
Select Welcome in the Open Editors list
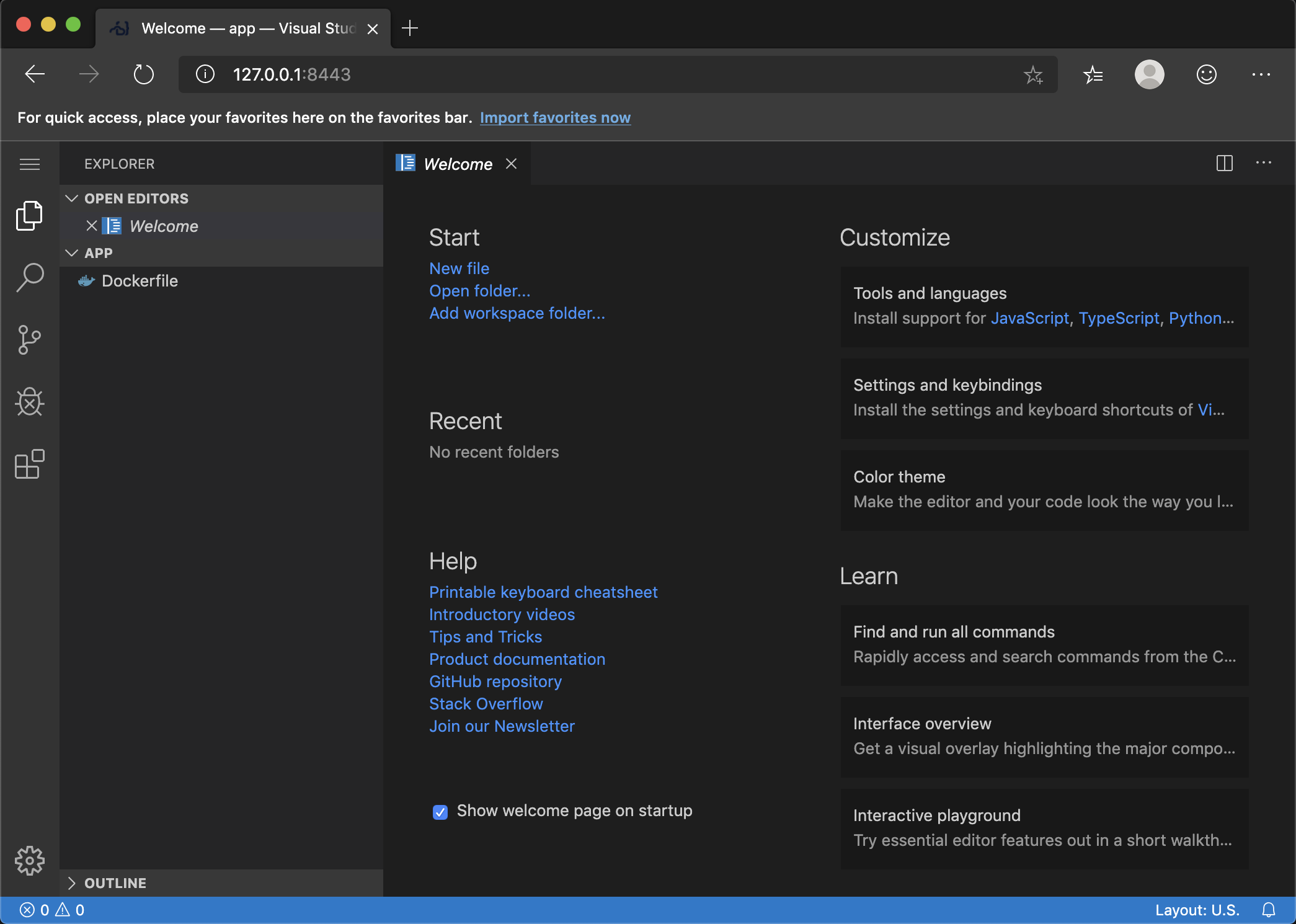(x=221, y=226)
